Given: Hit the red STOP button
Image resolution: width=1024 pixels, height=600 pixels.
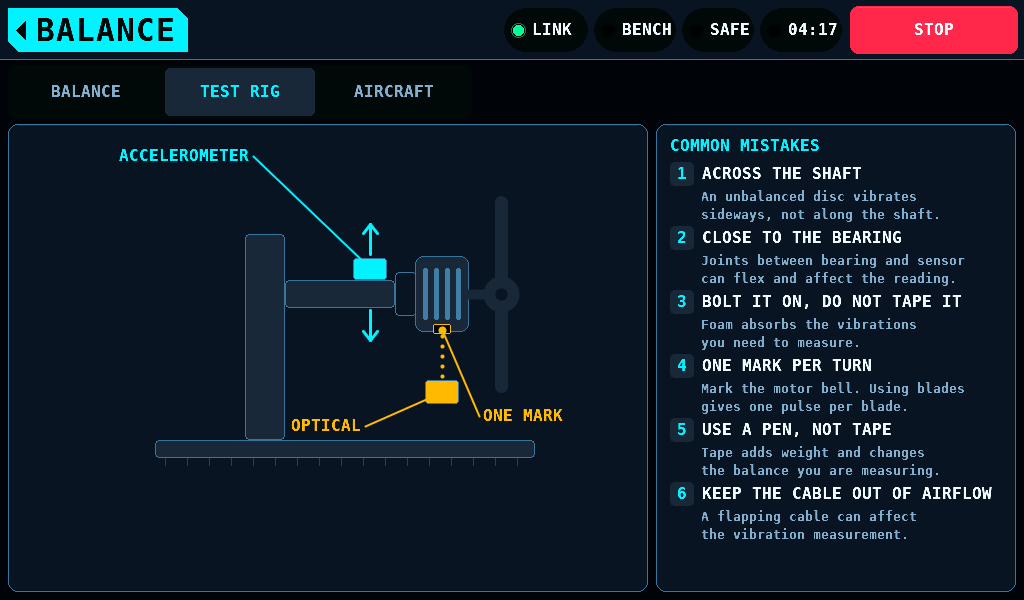Looking at the screenshot, I should point(933,30).
